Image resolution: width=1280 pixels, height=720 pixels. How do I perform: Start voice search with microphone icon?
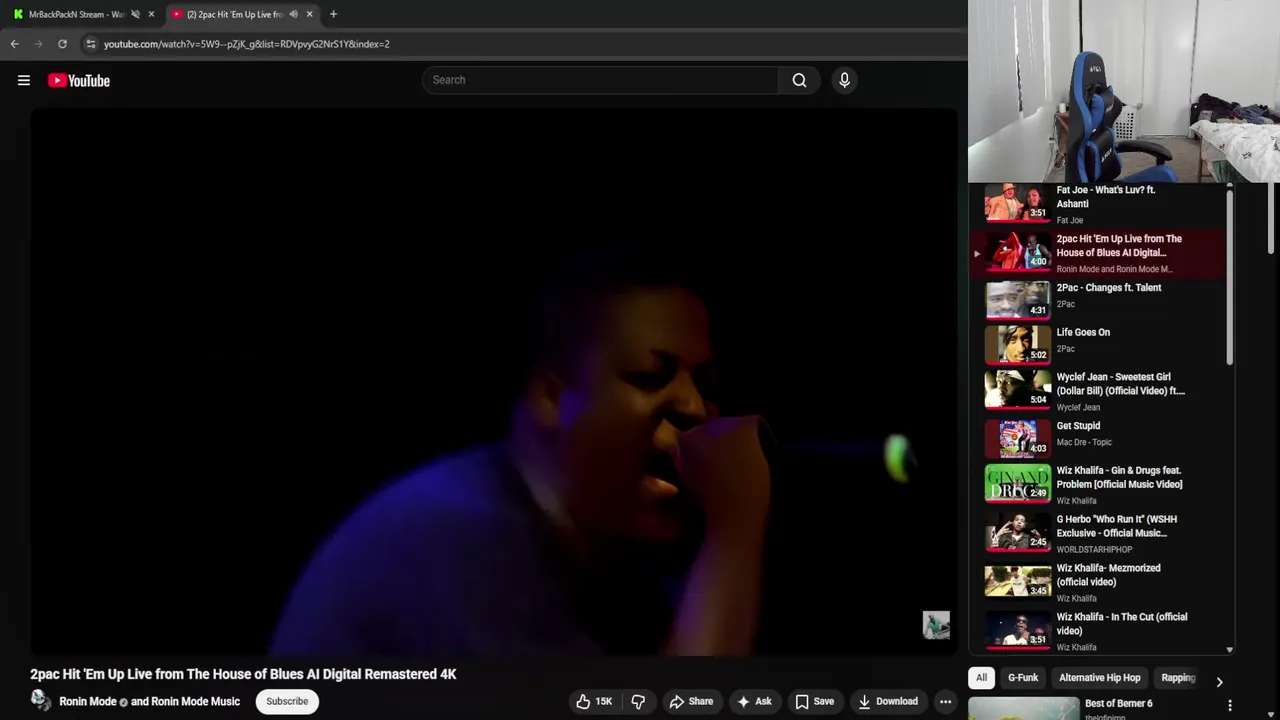pos(844,80)
